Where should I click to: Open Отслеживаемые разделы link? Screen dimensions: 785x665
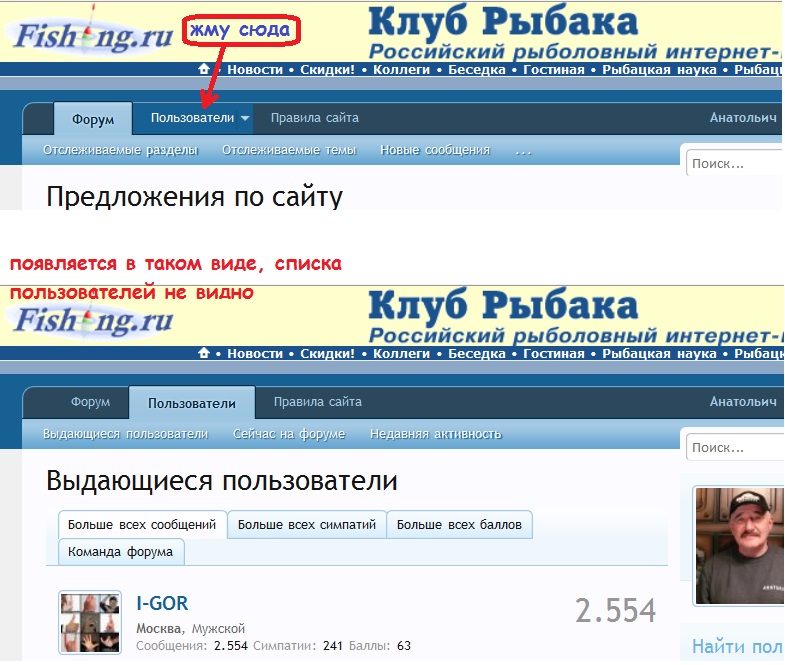pos(120,150)
